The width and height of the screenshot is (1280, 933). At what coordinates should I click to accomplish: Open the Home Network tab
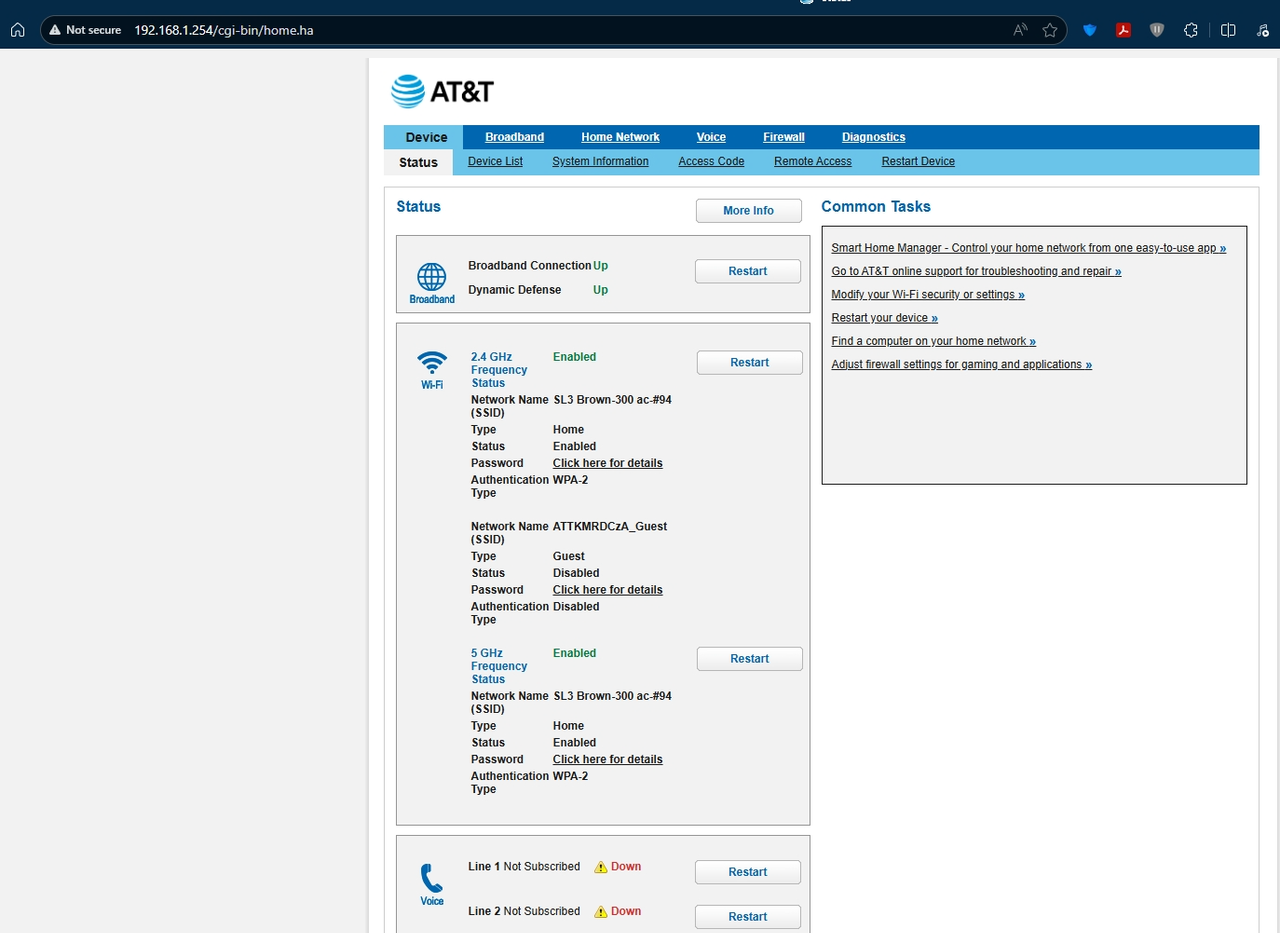pos(620,137)
